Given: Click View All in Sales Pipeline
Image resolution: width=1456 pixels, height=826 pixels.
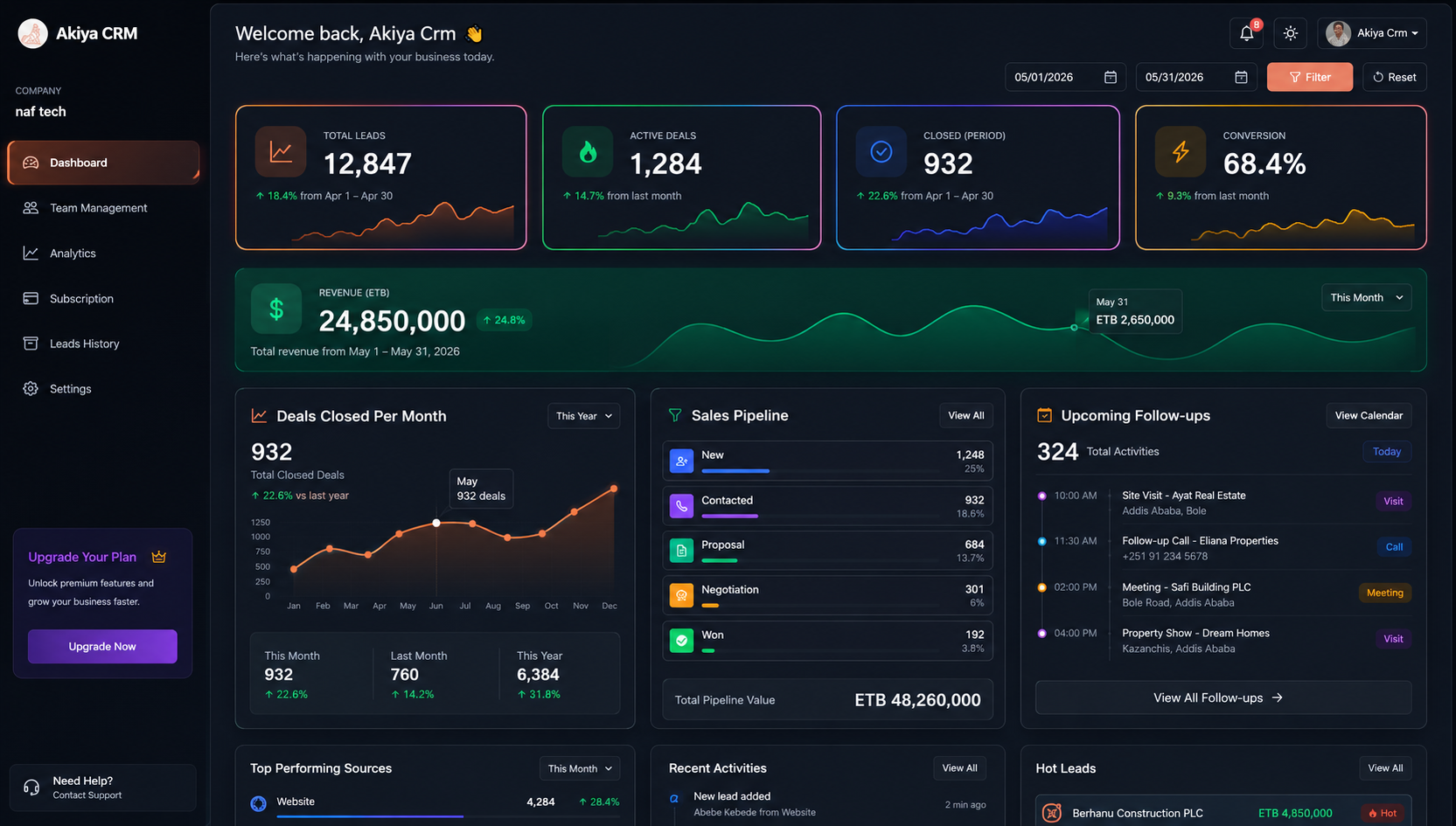Looking at the screenshot, I should 966,415.
